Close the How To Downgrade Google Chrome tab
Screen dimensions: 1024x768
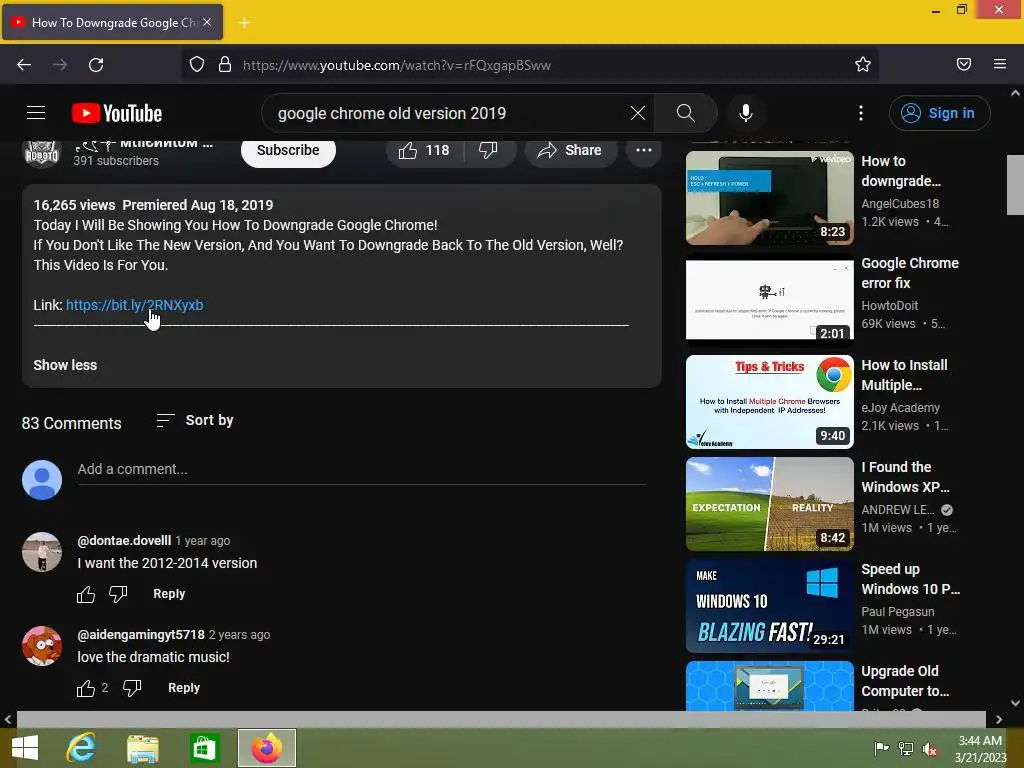click(x=207, y=22)
